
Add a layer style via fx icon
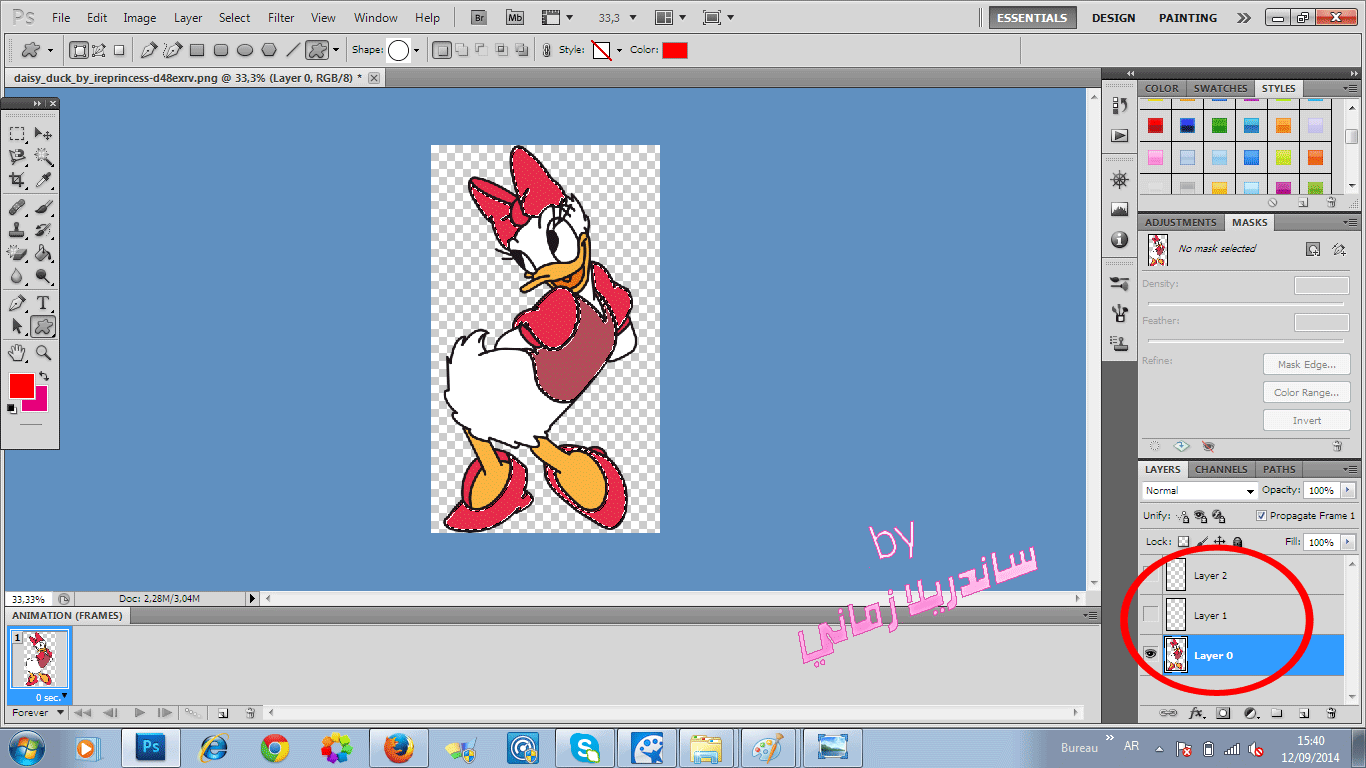(x=1196, y=713)
